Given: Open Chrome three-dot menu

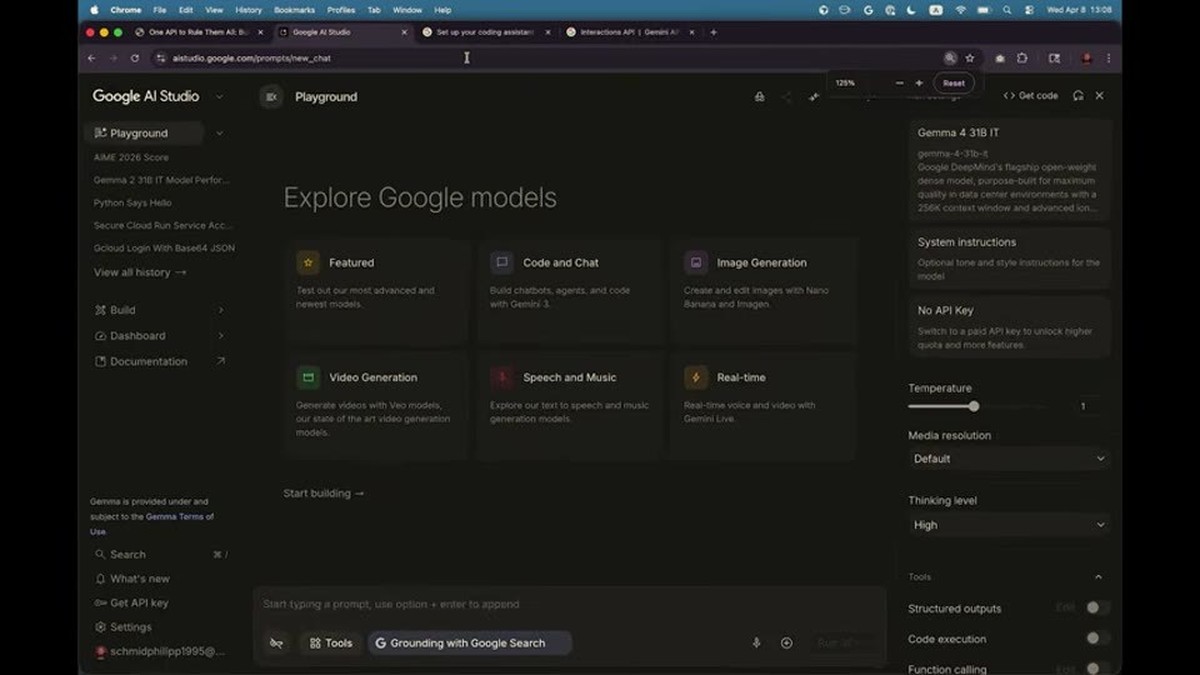Looking at the screenshot, I should [x=1108, y=58].
